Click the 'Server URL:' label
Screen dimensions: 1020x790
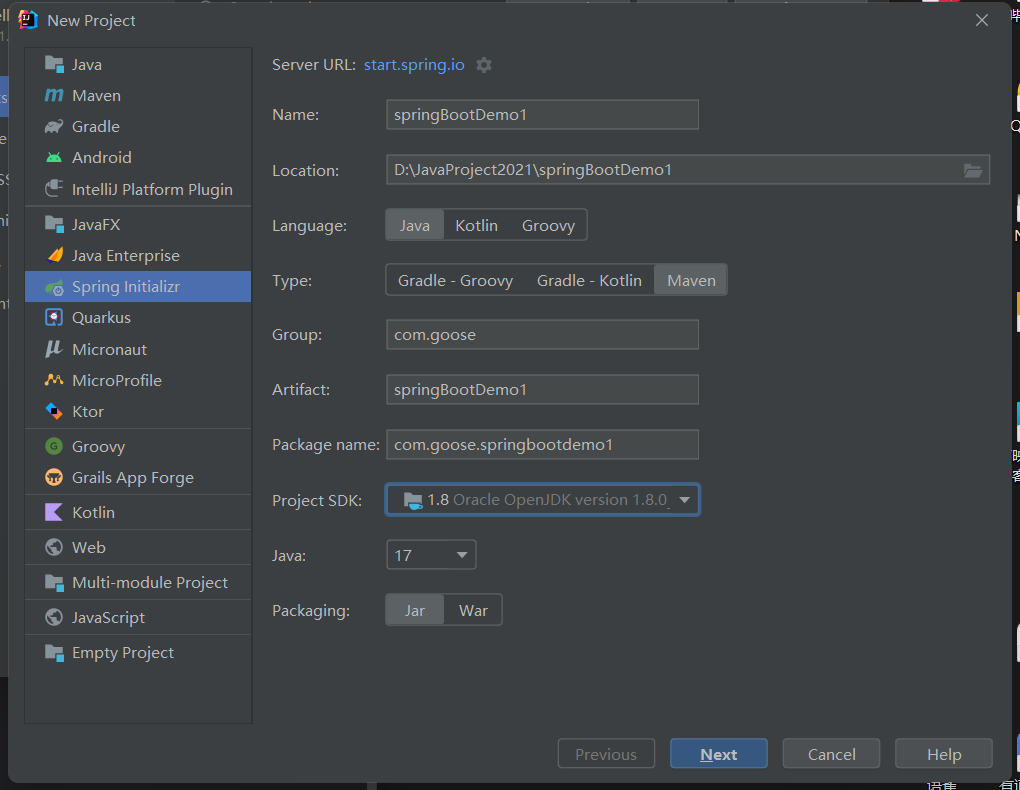click(x=314, y=65)
